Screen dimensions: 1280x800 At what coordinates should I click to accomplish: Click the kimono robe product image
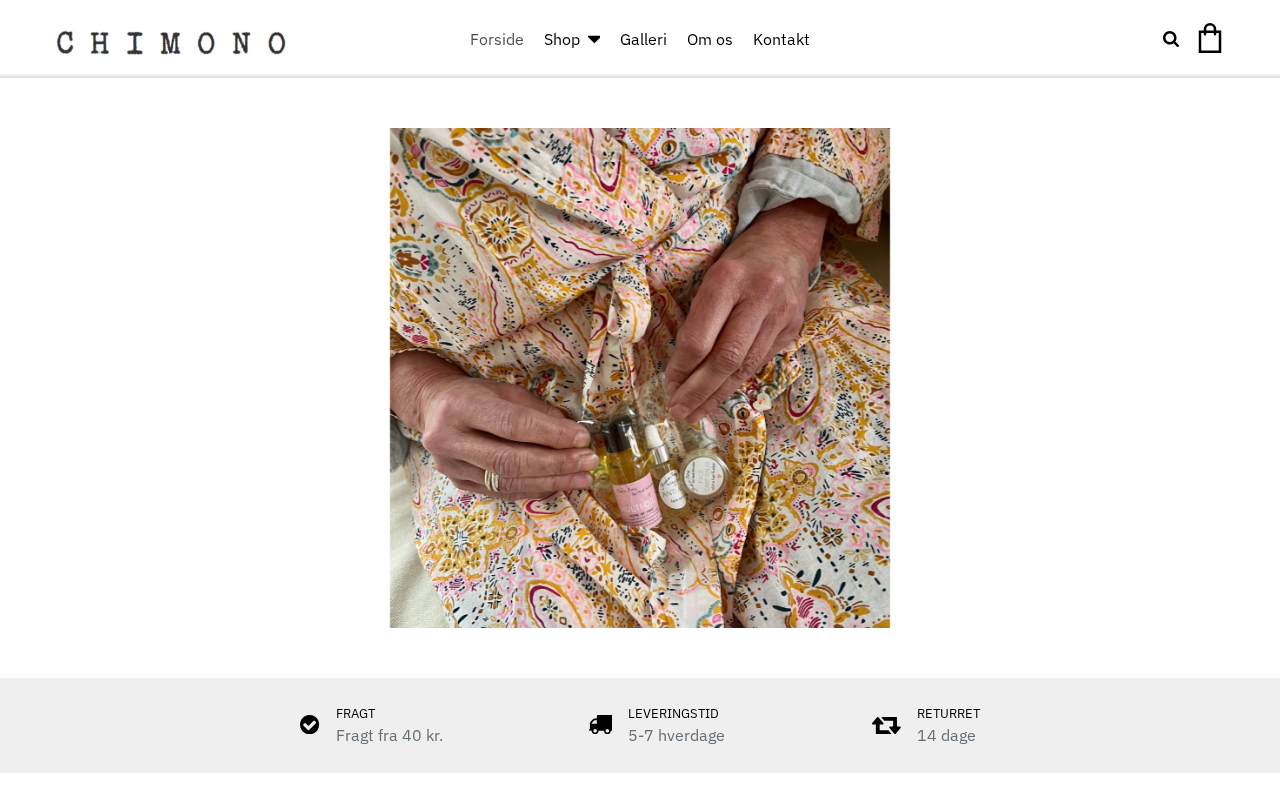(640, 378)
